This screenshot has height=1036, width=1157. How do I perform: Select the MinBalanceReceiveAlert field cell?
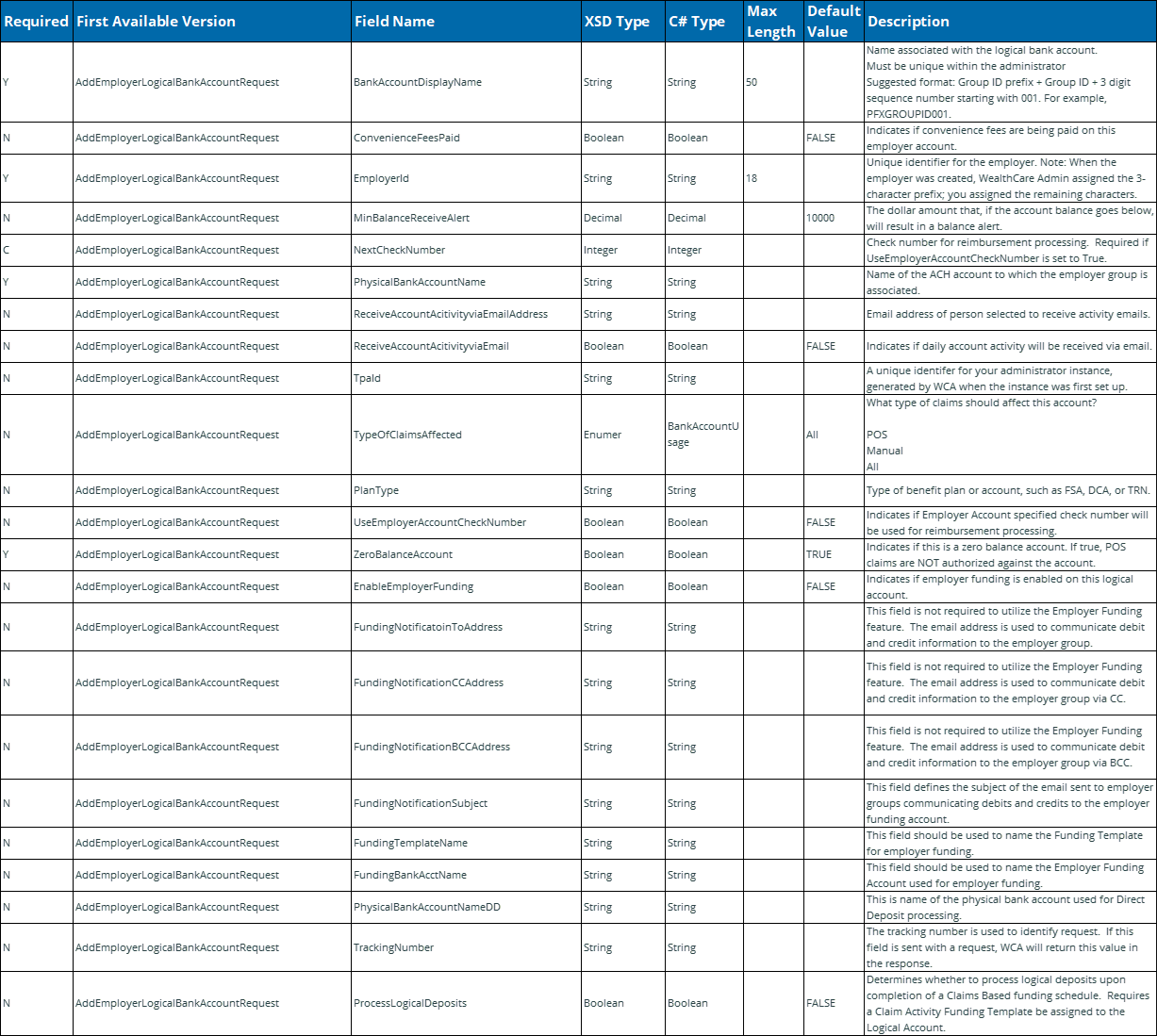pyautogui.click(x=466, y=218)
